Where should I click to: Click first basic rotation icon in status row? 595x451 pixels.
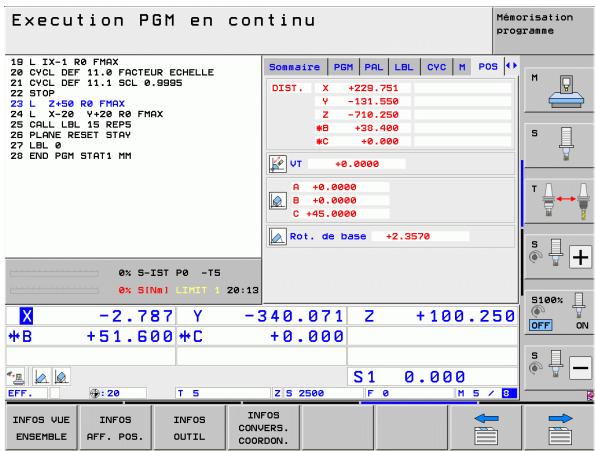click(x=41, y=377)
